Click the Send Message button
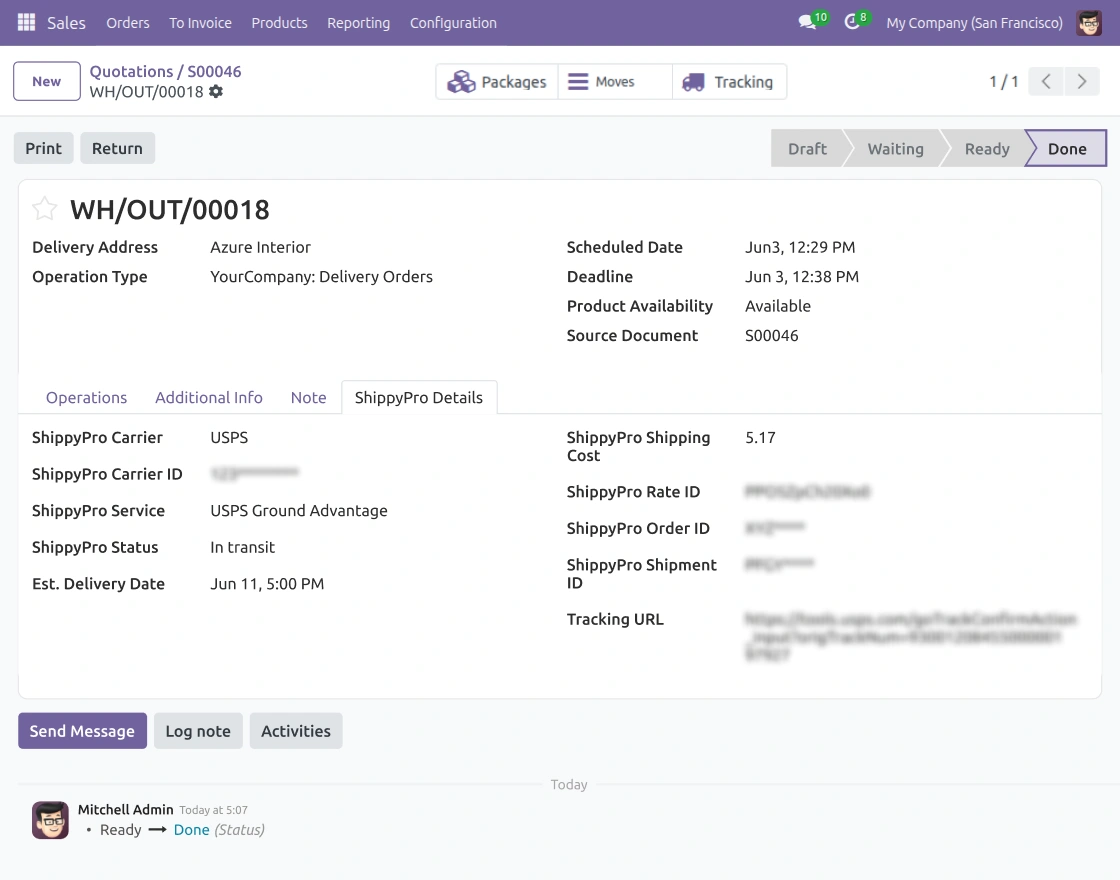The width and height of the screenshot is (1120, 880). [x=82, y=731]
